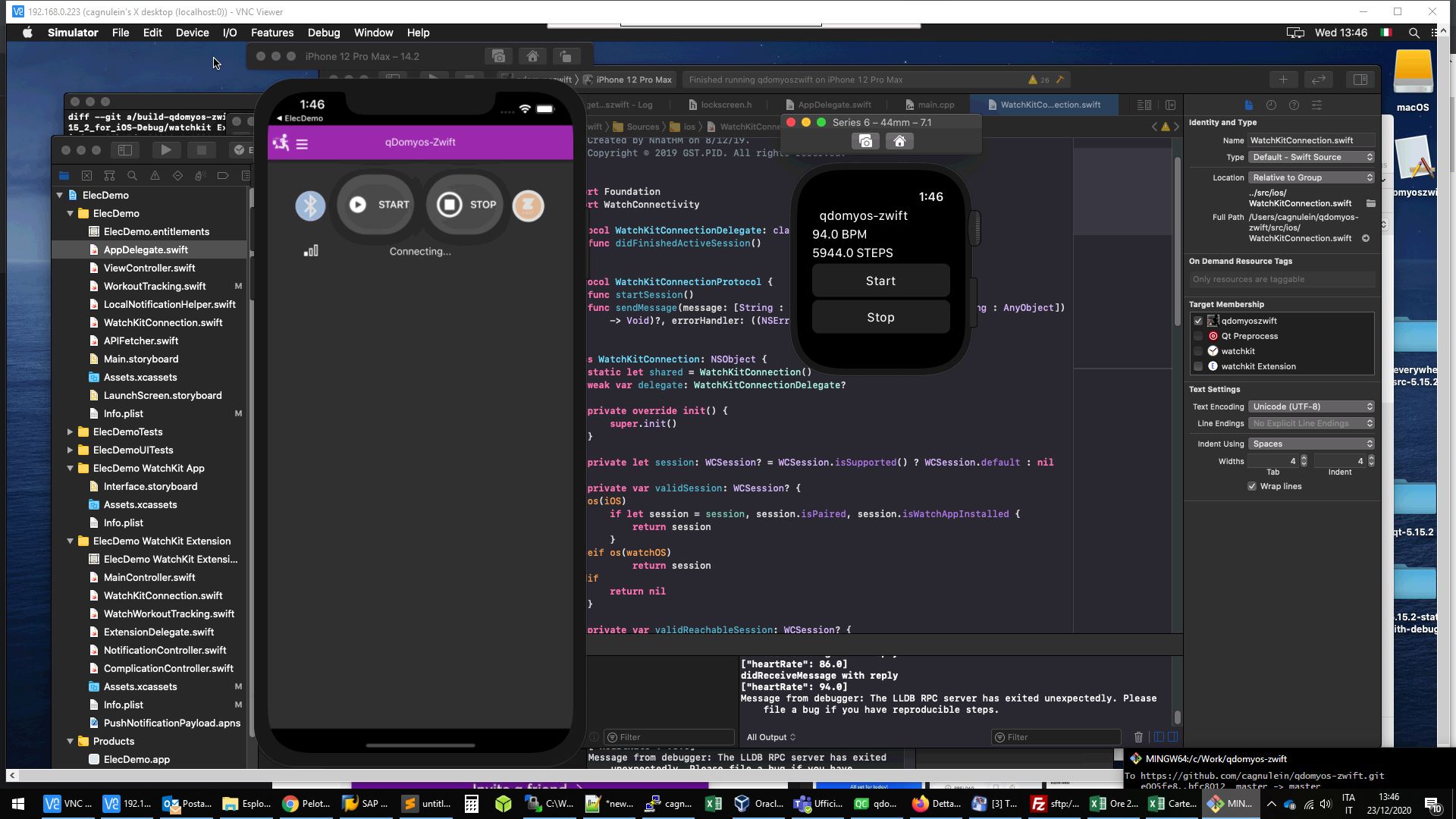Viewport: 1456px width, 819px height.
Task: Open the Issue navigator warning icon
Action: pos(155,175)
